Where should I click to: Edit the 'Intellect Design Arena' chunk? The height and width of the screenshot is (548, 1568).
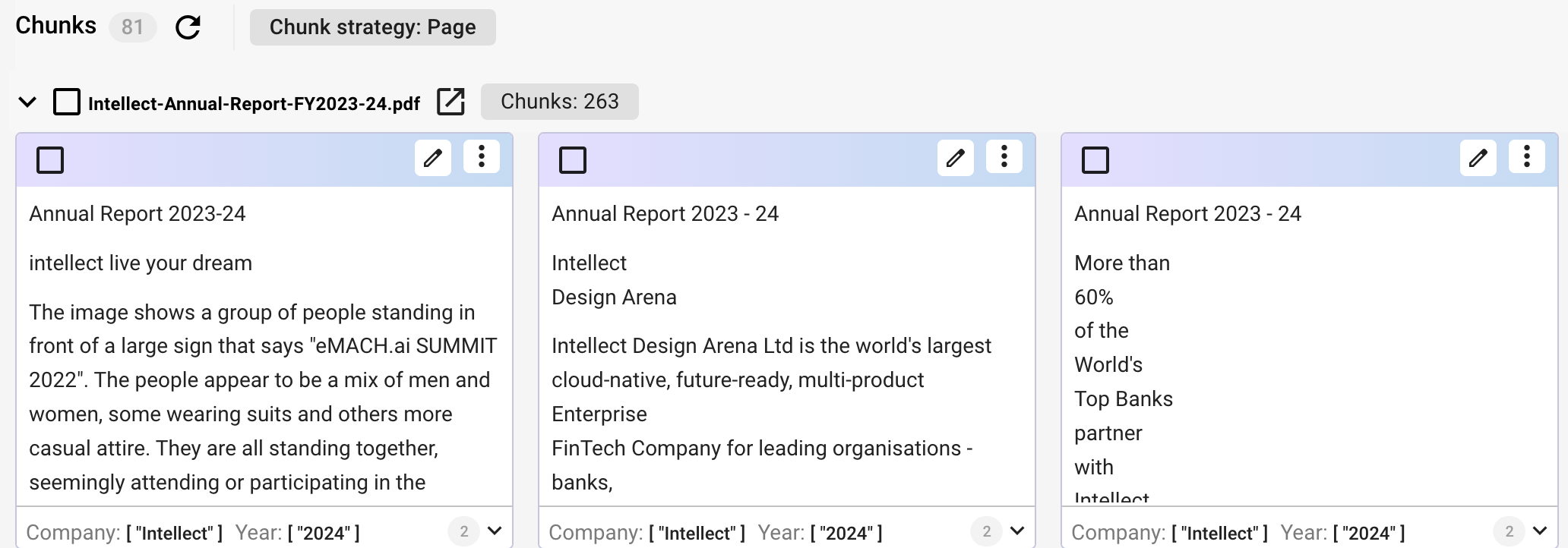[x=956, y=158]
